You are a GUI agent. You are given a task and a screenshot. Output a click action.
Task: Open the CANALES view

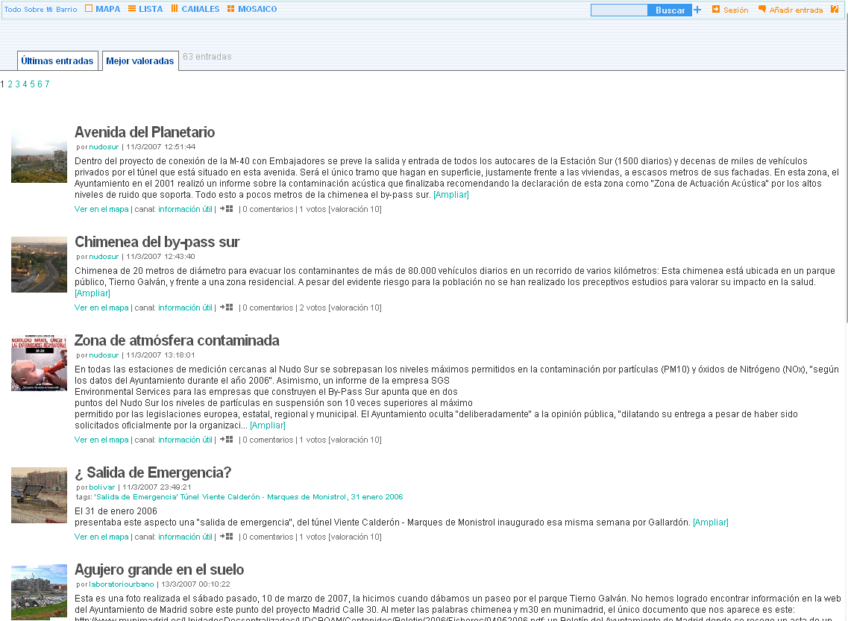(x=195, y=9)
